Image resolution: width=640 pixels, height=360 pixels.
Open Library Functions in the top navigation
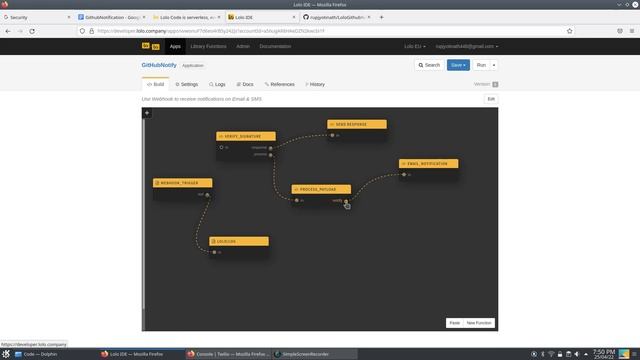coord(208,47)
